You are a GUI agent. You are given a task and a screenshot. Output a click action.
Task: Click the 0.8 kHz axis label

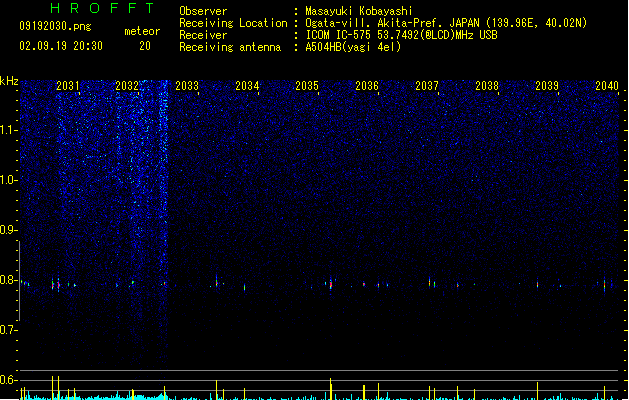[x=9, y=280]
